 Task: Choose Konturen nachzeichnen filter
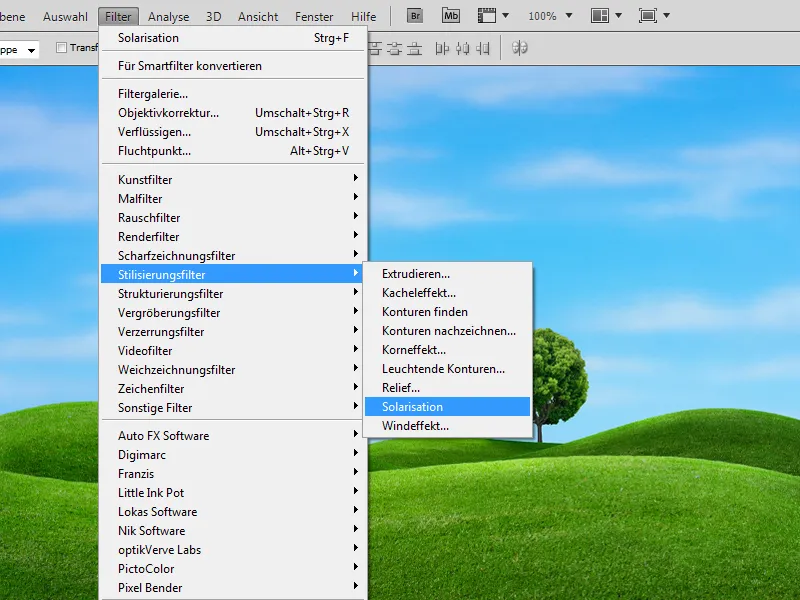point(447,331)
